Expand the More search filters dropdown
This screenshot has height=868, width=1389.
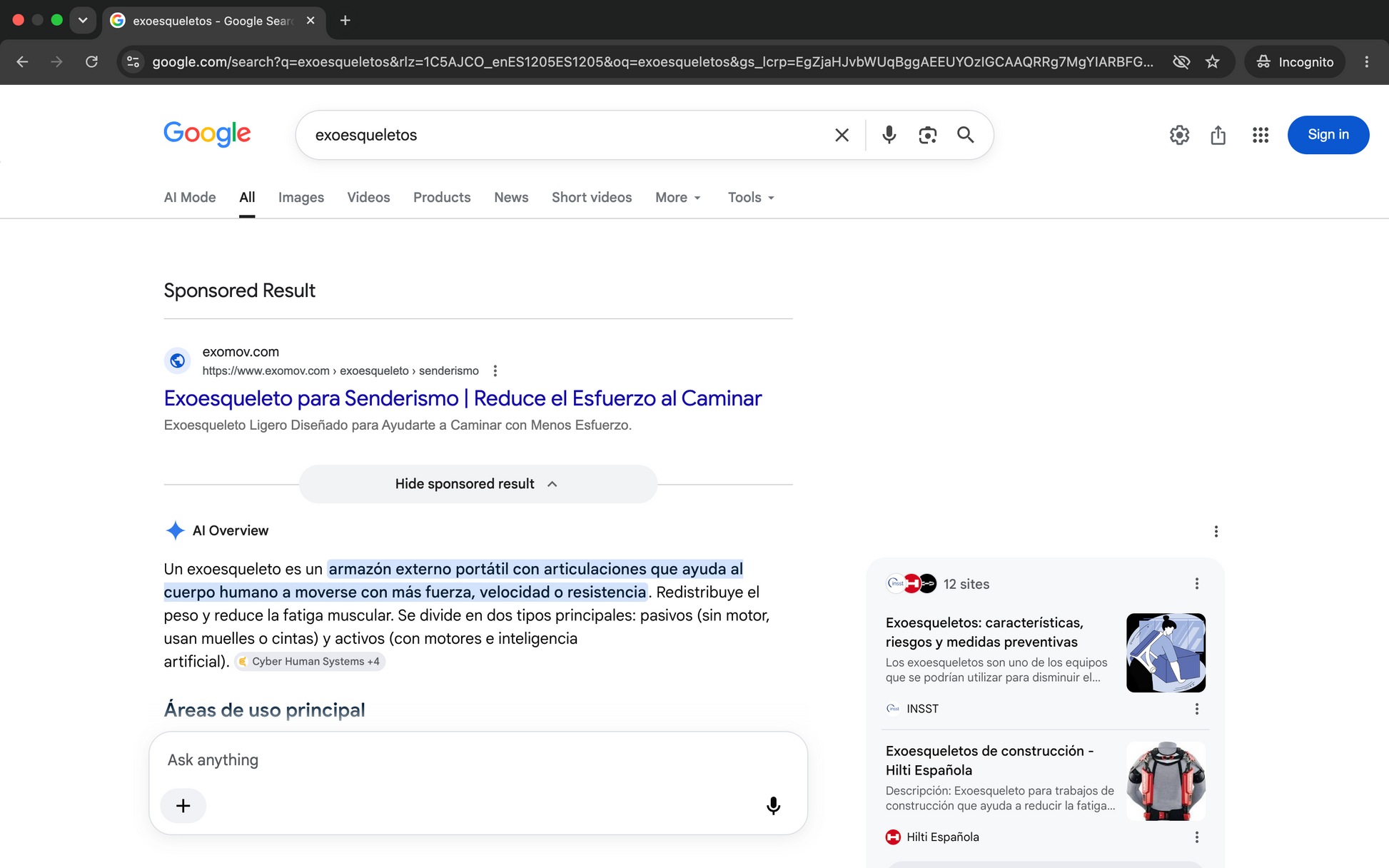[678, 198]
